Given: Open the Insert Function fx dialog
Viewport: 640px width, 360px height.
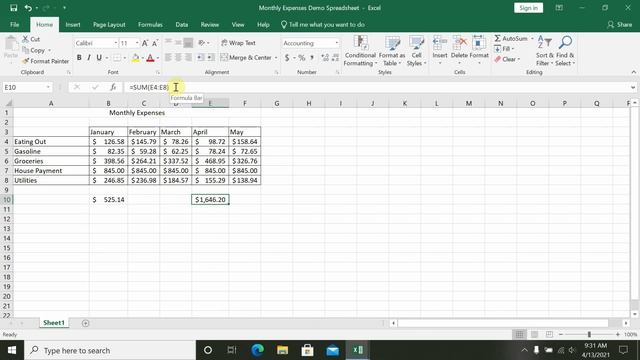Looking at the screenshot, I should coord(113,87).
